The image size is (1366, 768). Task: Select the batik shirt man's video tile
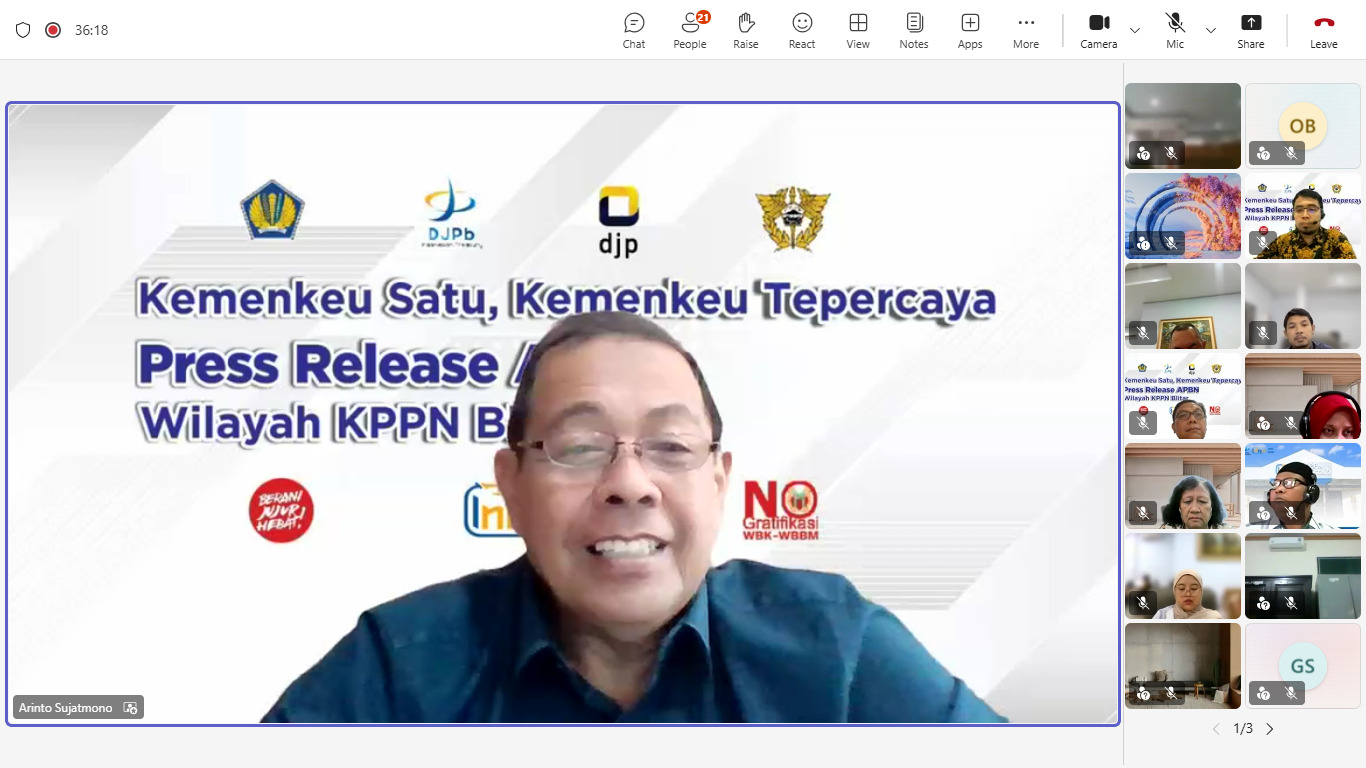pos(1303,216)
